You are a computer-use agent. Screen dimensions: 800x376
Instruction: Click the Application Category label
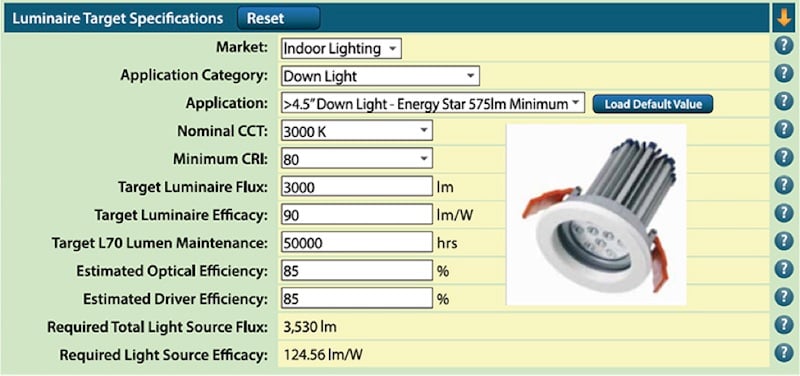(x=194, y=76)
